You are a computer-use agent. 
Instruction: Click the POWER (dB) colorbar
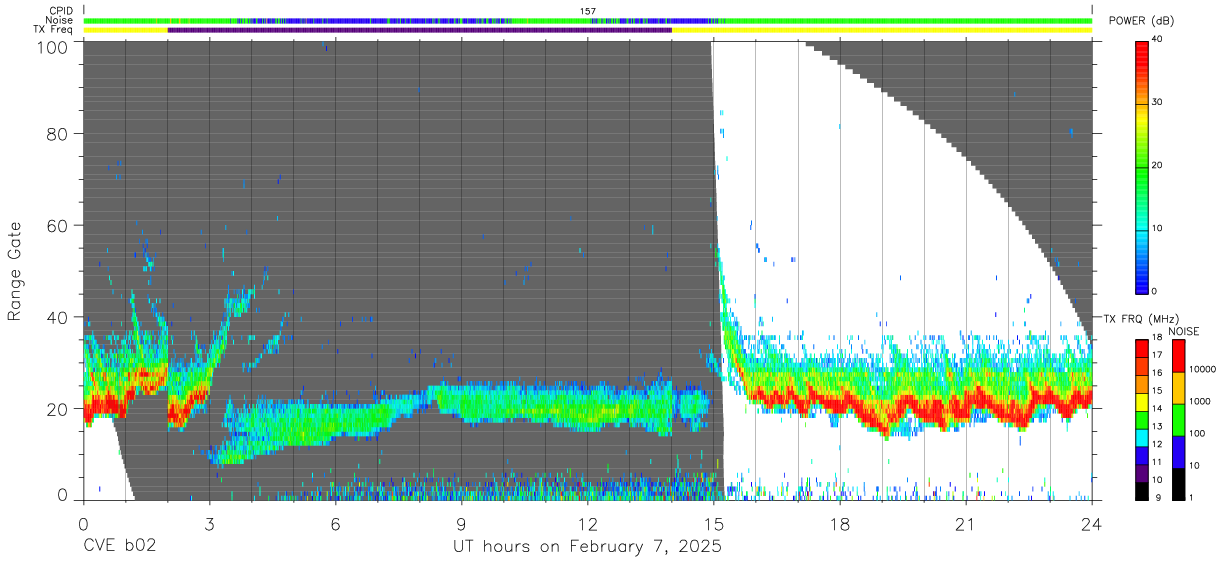(x=1142, y=166)
